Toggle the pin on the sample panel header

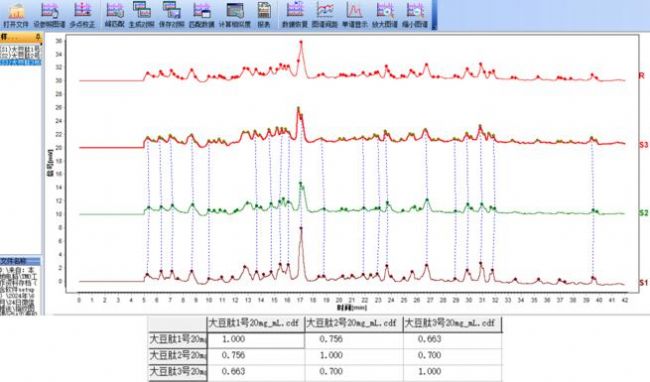tap(38, 37)
